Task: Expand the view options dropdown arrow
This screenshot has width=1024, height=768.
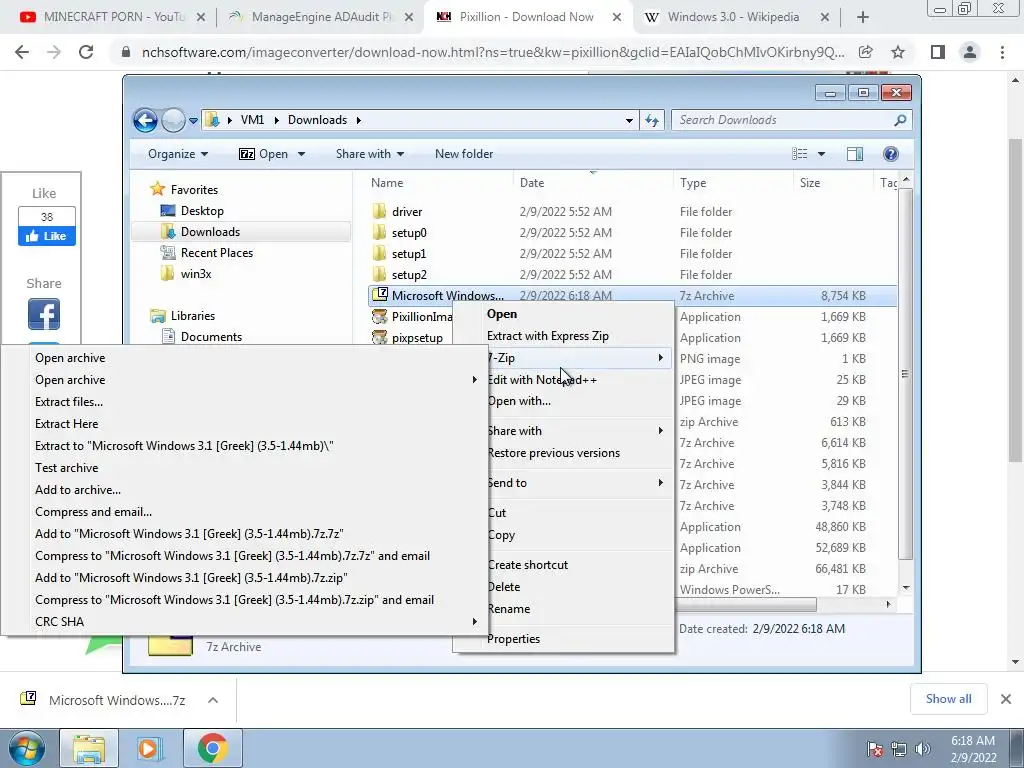Action: (x=822, y=154)
